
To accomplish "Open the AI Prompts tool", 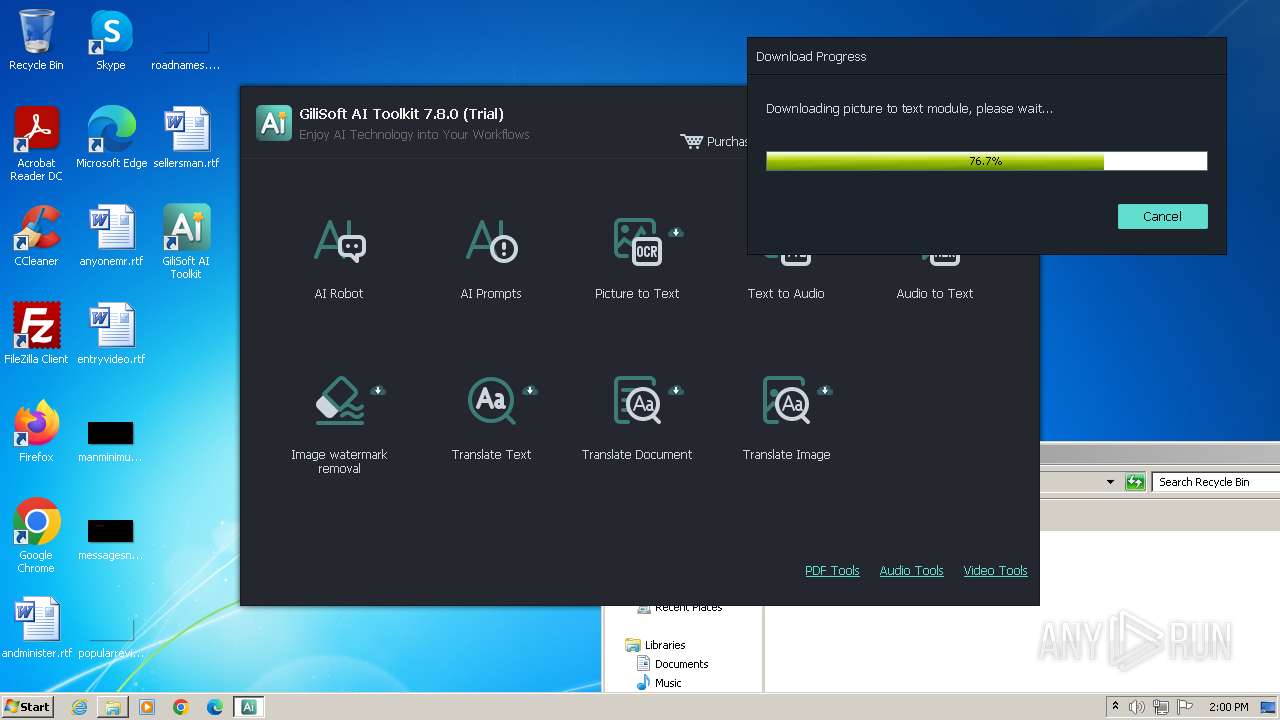I will pos(491,259).
